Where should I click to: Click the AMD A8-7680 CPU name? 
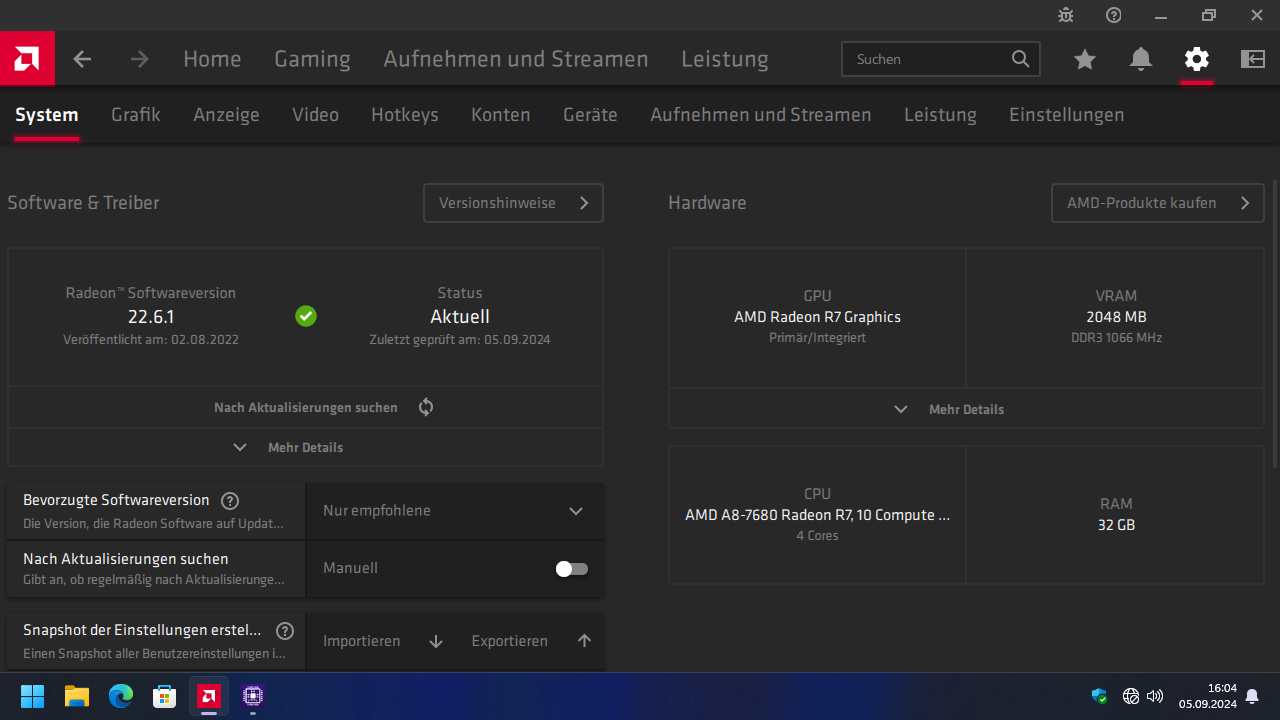817,515
